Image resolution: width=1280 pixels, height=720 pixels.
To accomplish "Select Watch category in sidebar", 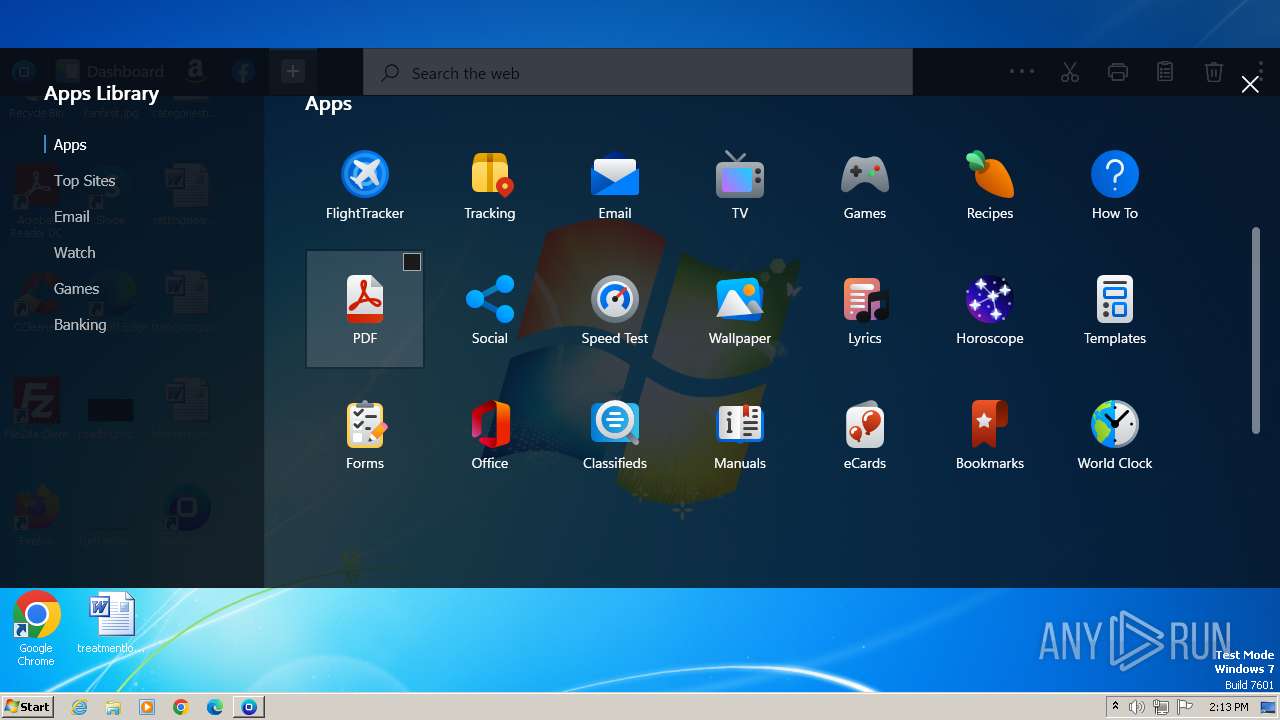I will [x=75, y=253].
